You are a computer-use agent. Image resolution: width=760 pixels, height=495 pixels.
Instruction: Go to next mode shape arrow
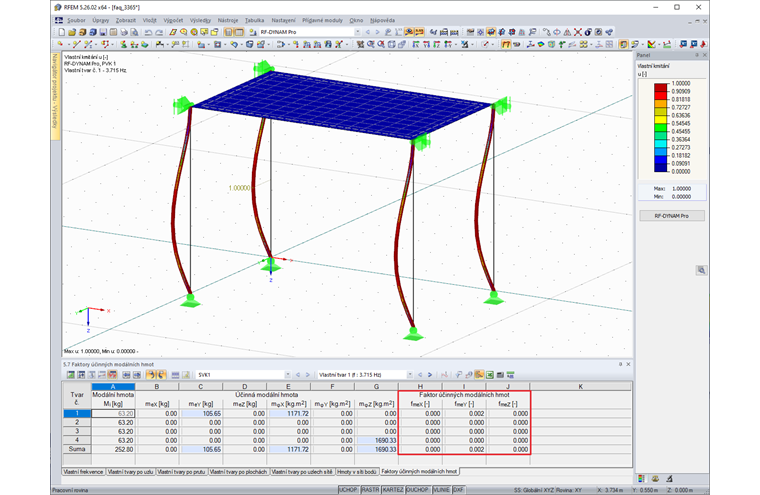[430, 375]
